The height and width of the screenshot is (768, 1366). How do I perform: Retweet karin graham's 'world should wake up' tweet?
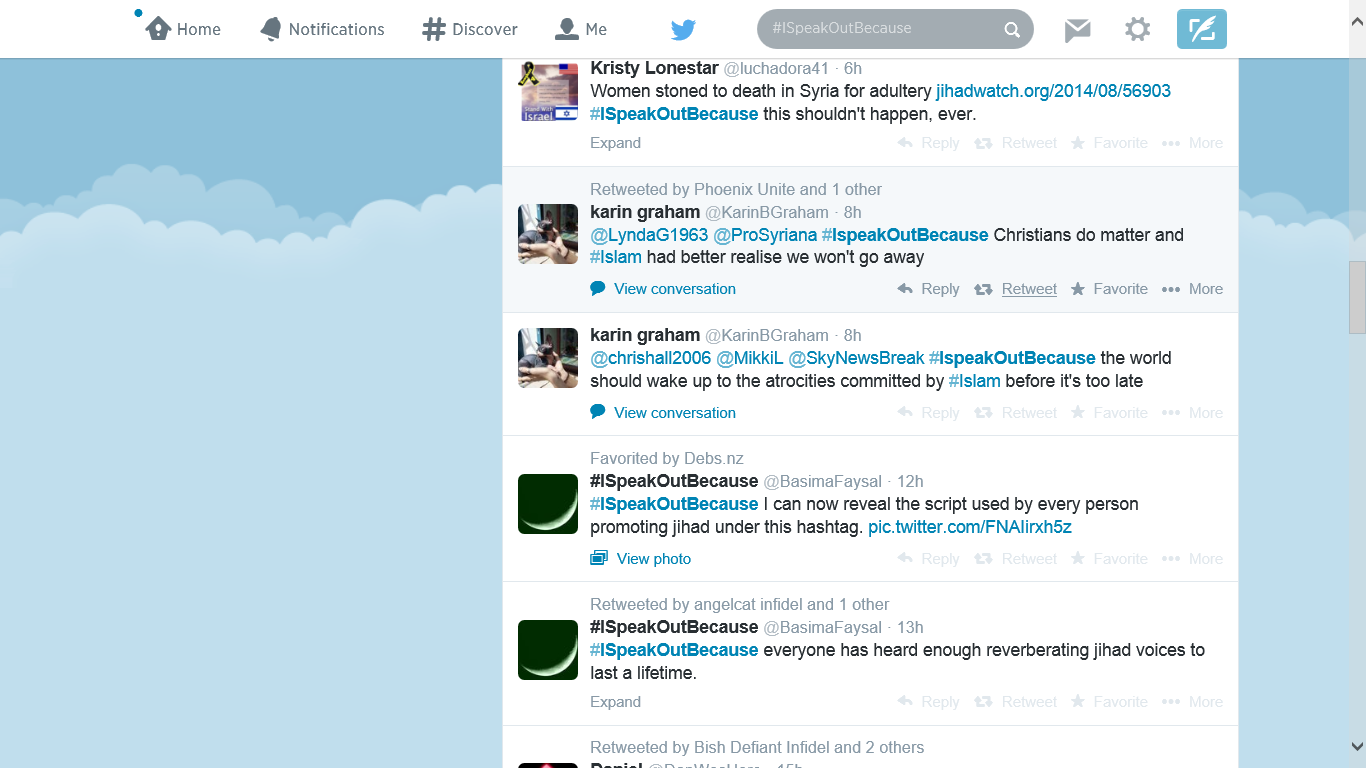pos(1016,413)
